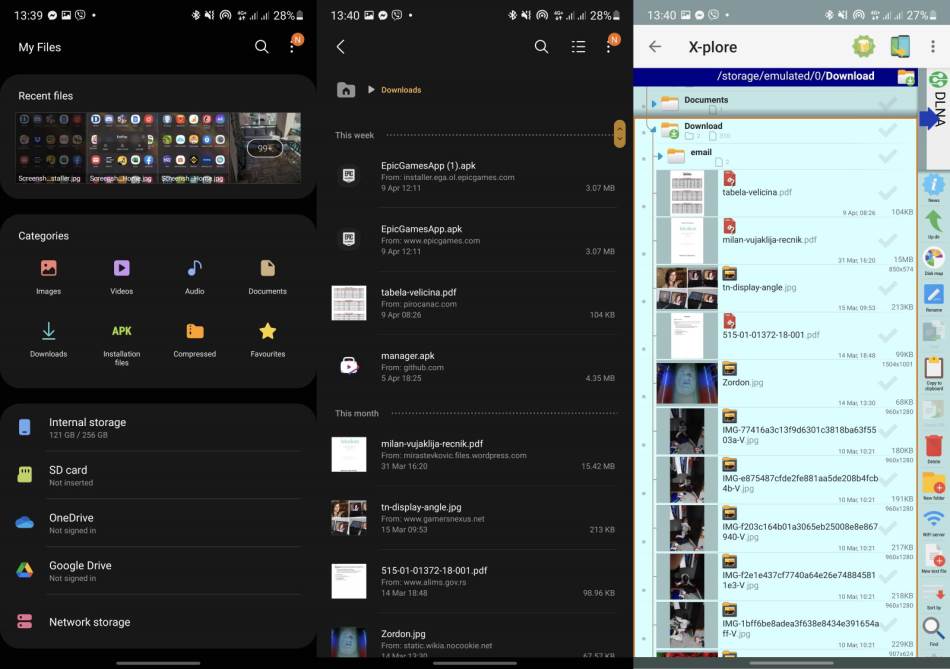Tap the orange fast-scroll handle
Image resolution: width=950 pixels, height=669 pixels.
619,134
